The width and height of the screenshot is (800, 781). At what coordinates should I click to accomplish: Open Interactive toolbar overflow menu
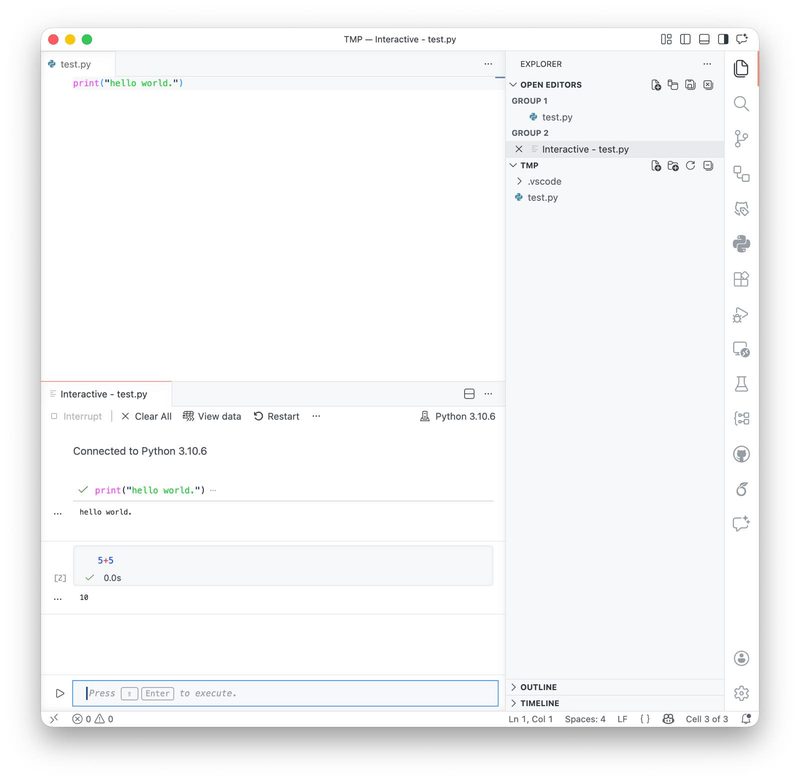[x=316, y=416]
